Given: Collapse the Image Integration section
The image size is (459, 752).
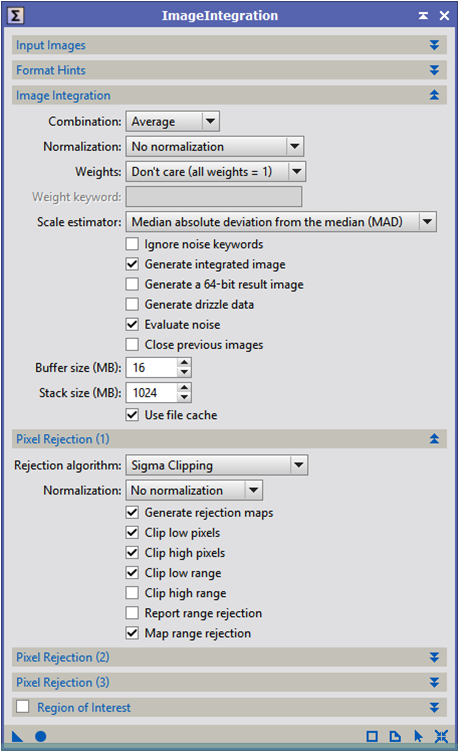Looking at the screenshot, I should pos(229,95).
